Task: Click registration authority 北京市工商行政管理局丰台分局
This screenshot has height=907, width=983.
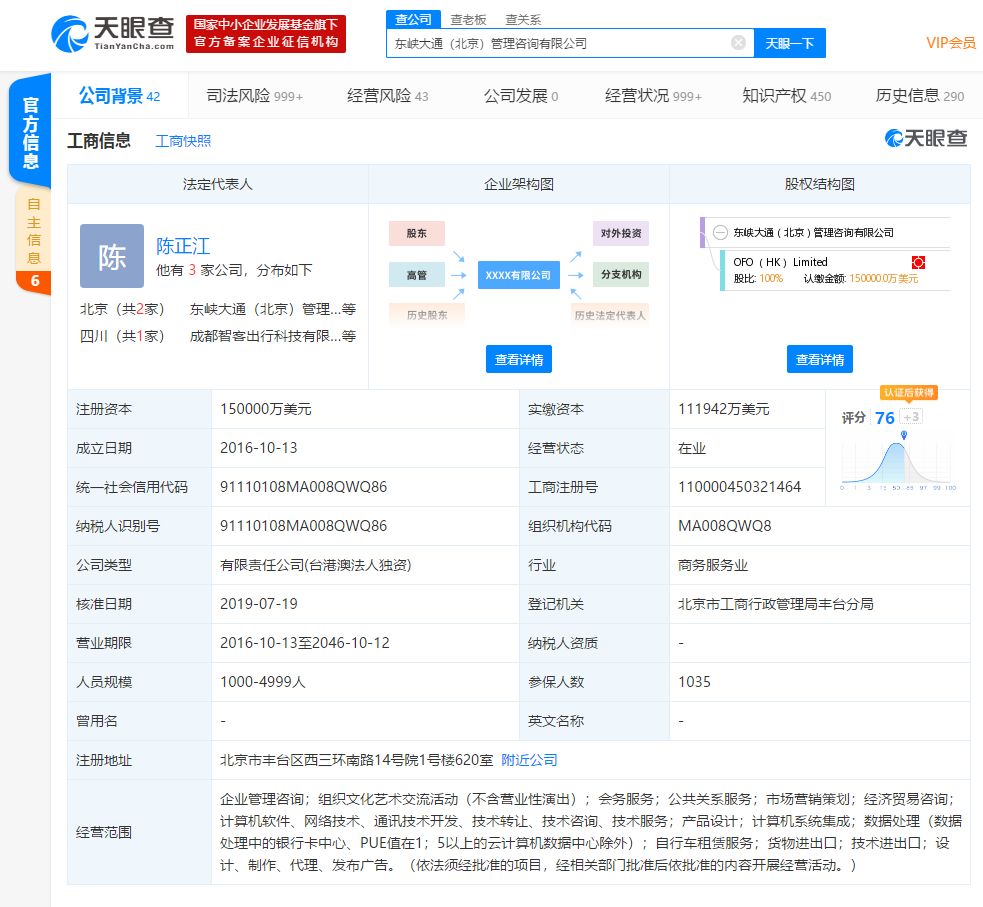Action: pos(775,604)
